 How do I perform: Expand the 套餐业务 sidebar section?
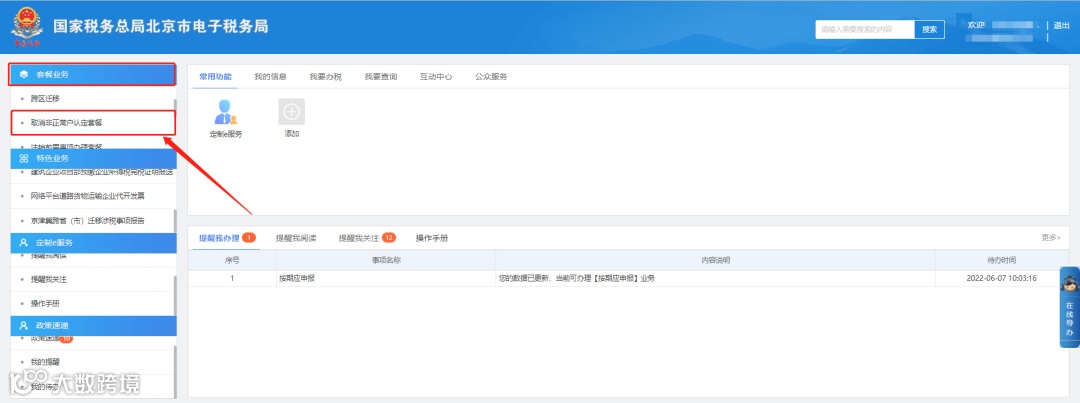[x=93, y=74]
